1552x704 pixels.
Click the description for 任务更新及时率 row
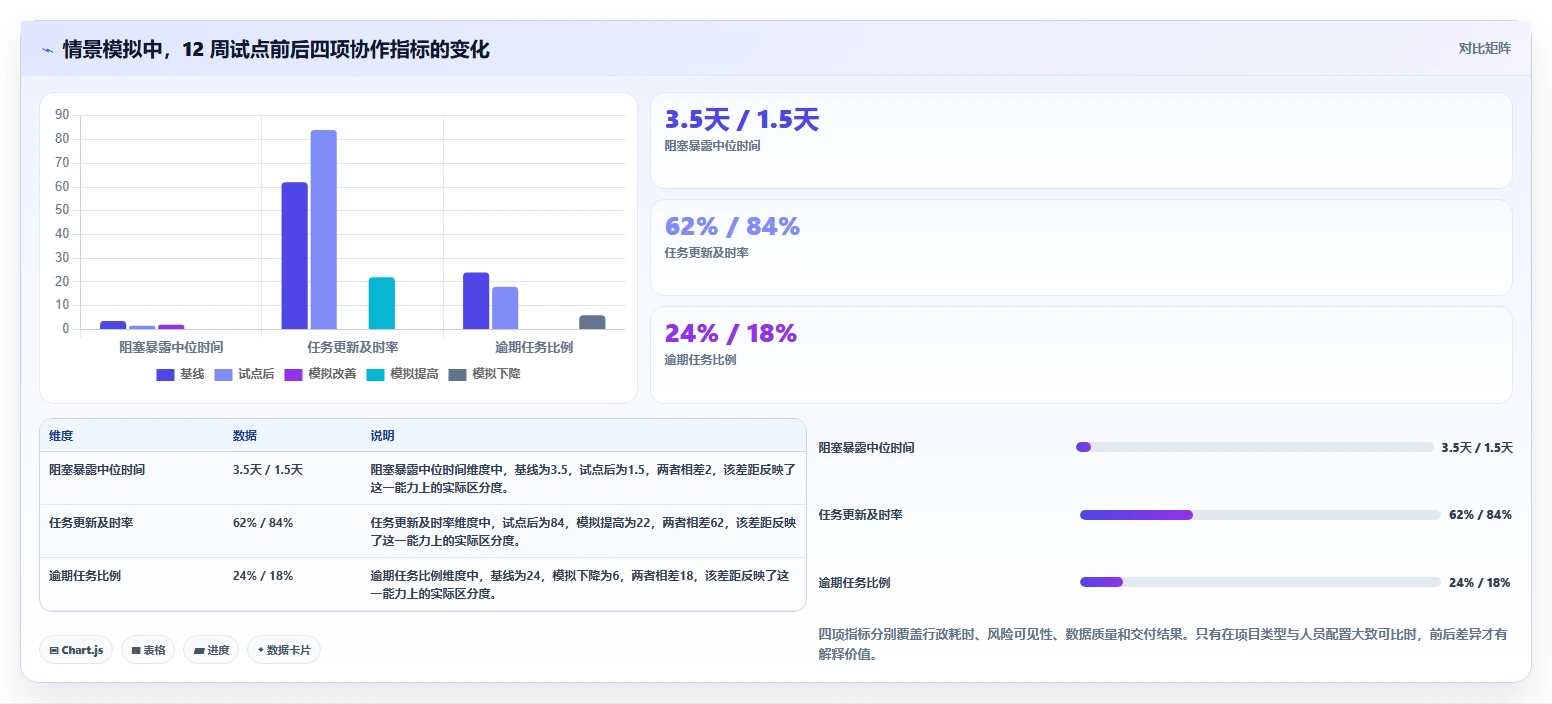point(583,531)
